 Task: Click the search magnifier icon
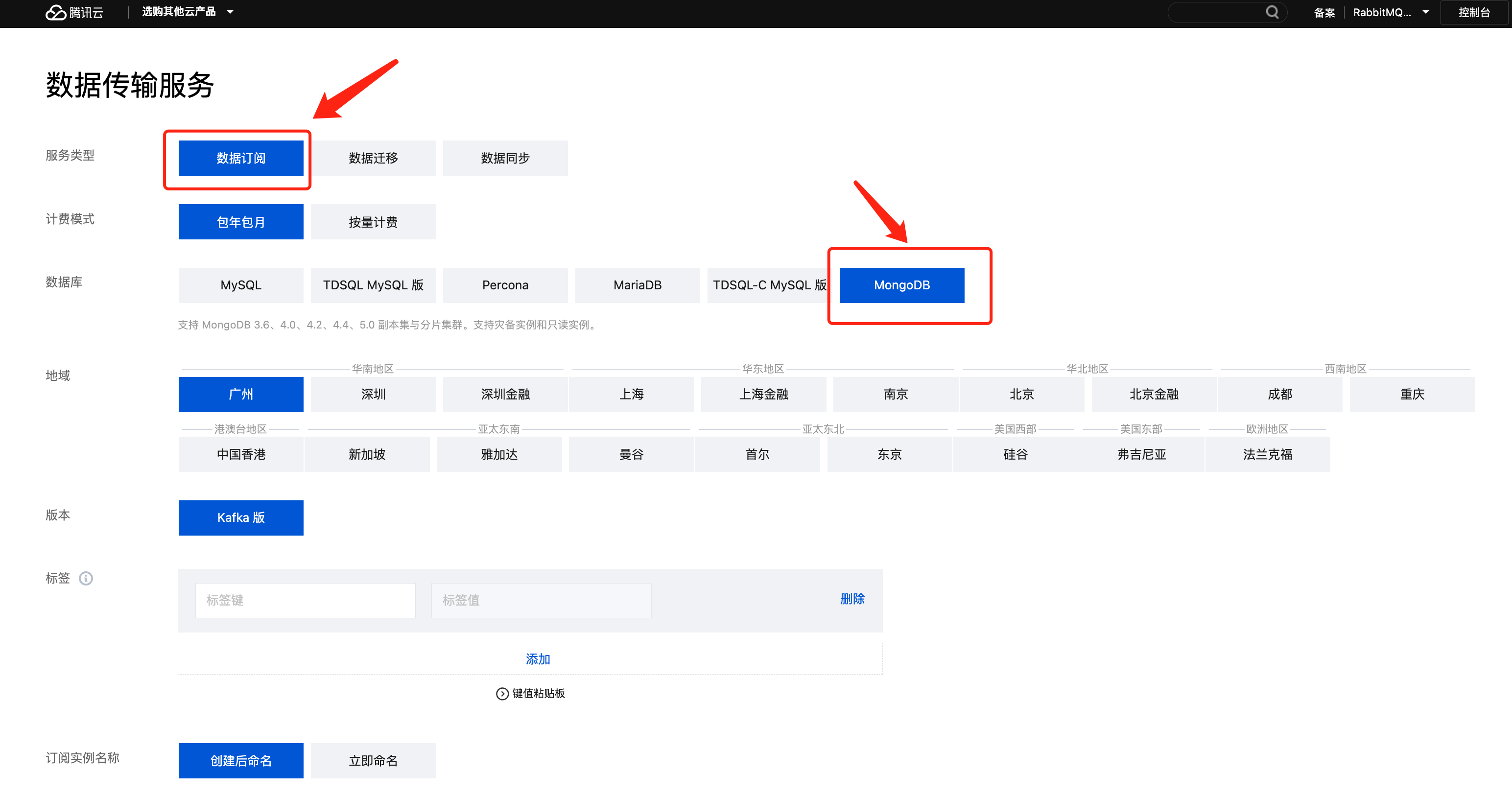pyautogui.click(x=1272, y=12)
